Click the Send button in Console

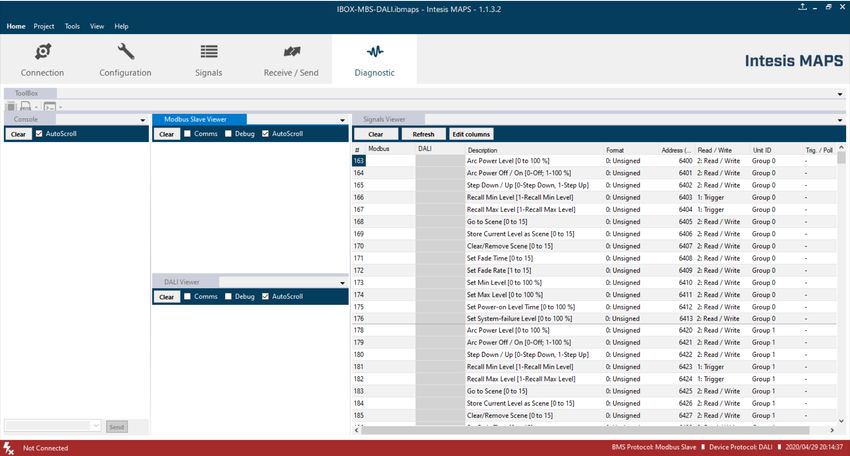point(117,427)
